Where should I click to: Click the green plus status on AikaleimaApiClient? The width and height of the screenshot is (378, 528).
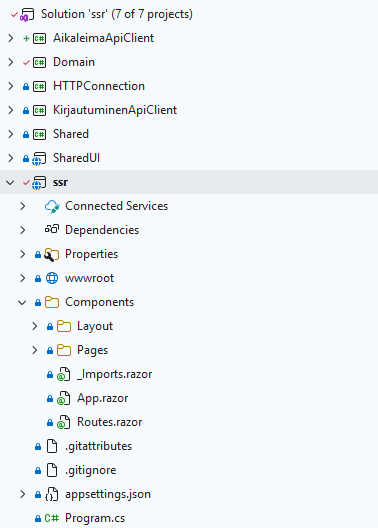coord(26,38)
